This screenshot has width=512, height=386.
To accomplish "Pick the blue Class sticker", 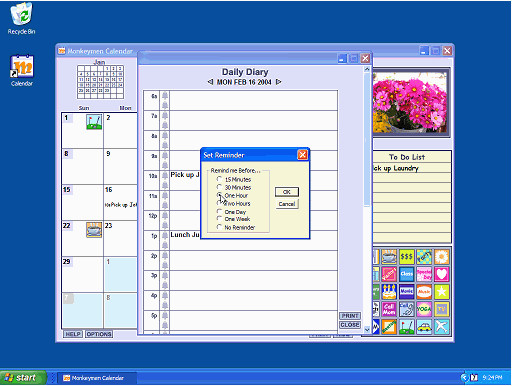I will click(x=407, y=274).
